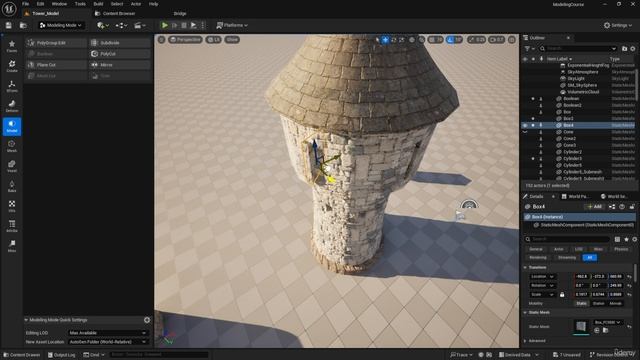The image size is (640, 360).
Task: Toggle maximize viewport icon
Action: pos(512,40)
